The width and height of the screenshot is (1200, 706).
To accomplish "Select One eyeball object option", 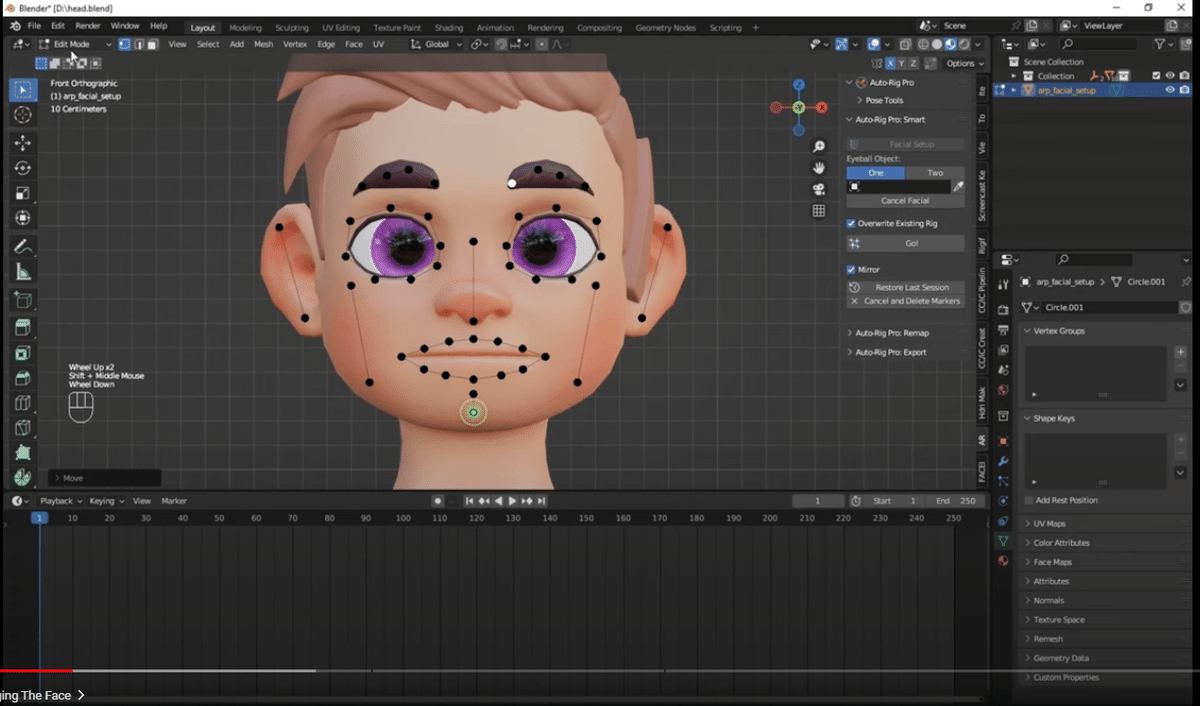I will 876,173.
